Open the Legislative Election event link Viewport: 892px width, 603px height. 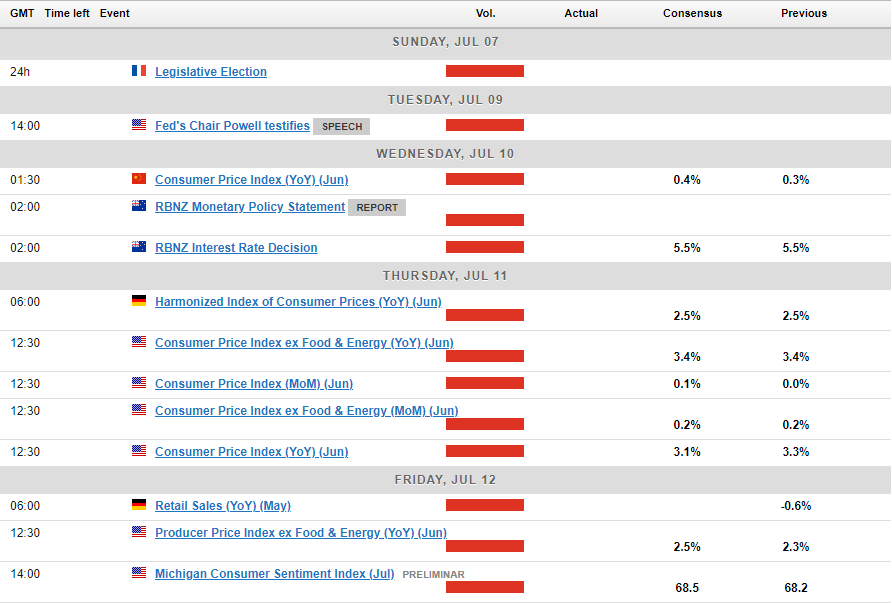coord(211,72)
